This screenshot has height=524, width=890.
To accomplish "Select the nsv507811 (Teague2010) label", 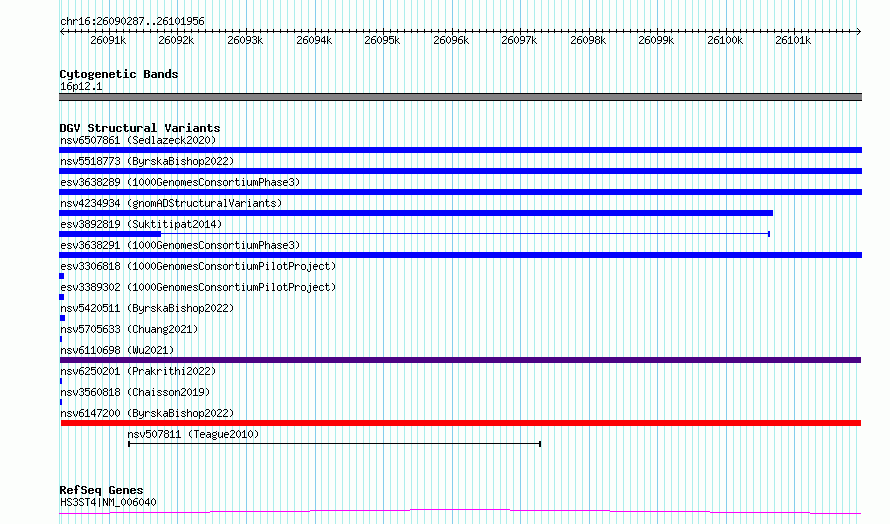I will pyautogui.click(x=193, y=434).
